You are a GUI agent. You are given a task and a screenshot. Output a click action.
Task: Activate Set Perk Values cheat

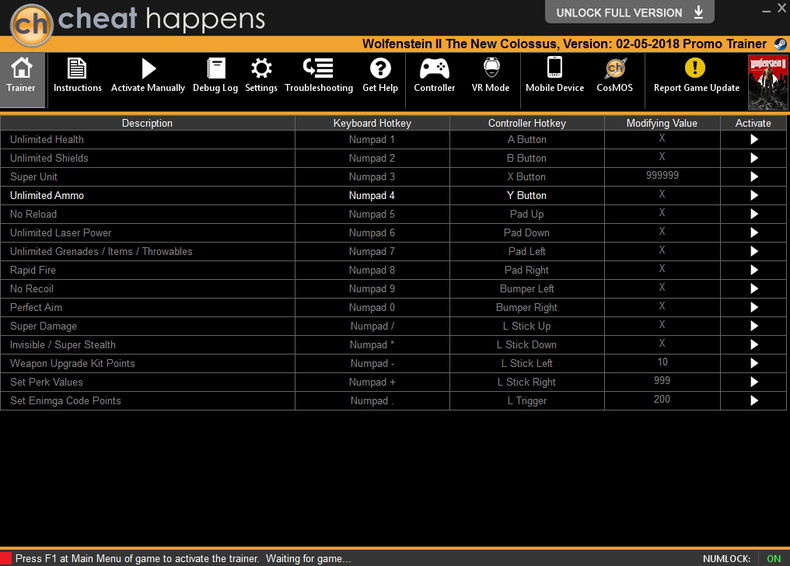[754, 382]
